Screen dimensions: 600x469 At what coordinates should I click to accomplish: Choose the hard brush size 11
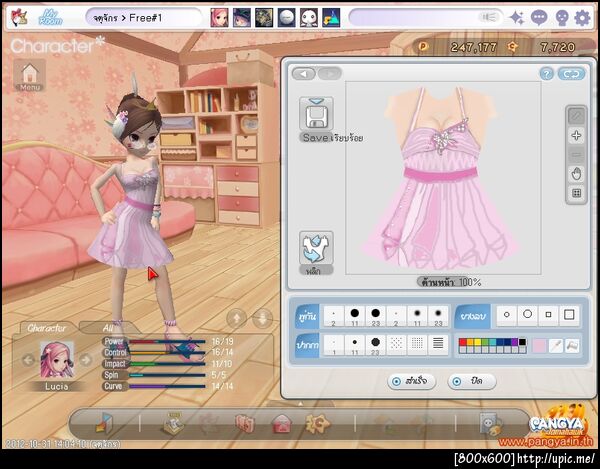coord(355,316)
